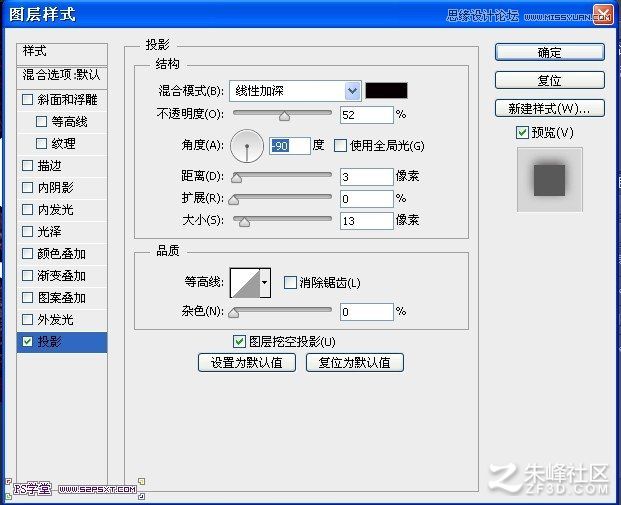Click the style preview thumbnail
The width and height of the screenshot is (621, 505).
click(x=550, y=180)
